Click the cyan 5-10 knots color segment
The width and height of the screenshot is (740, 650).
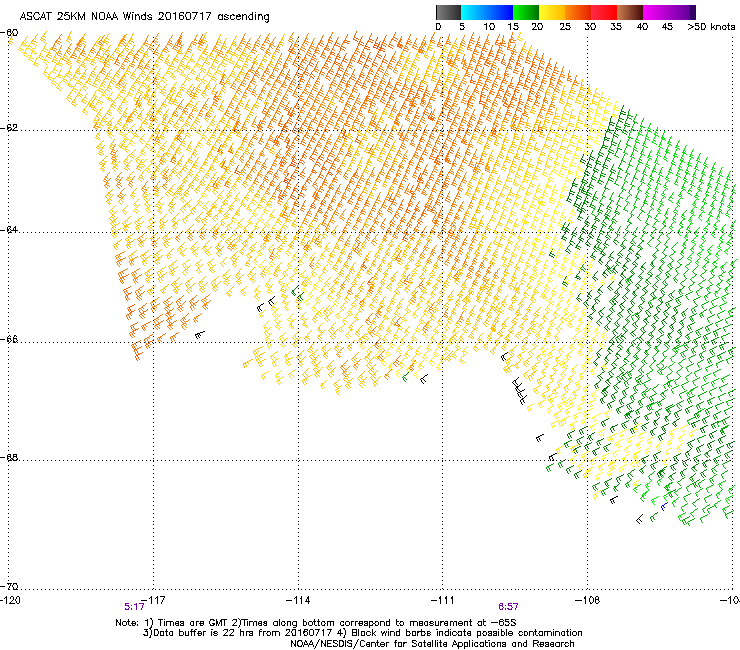coord(474,12)
